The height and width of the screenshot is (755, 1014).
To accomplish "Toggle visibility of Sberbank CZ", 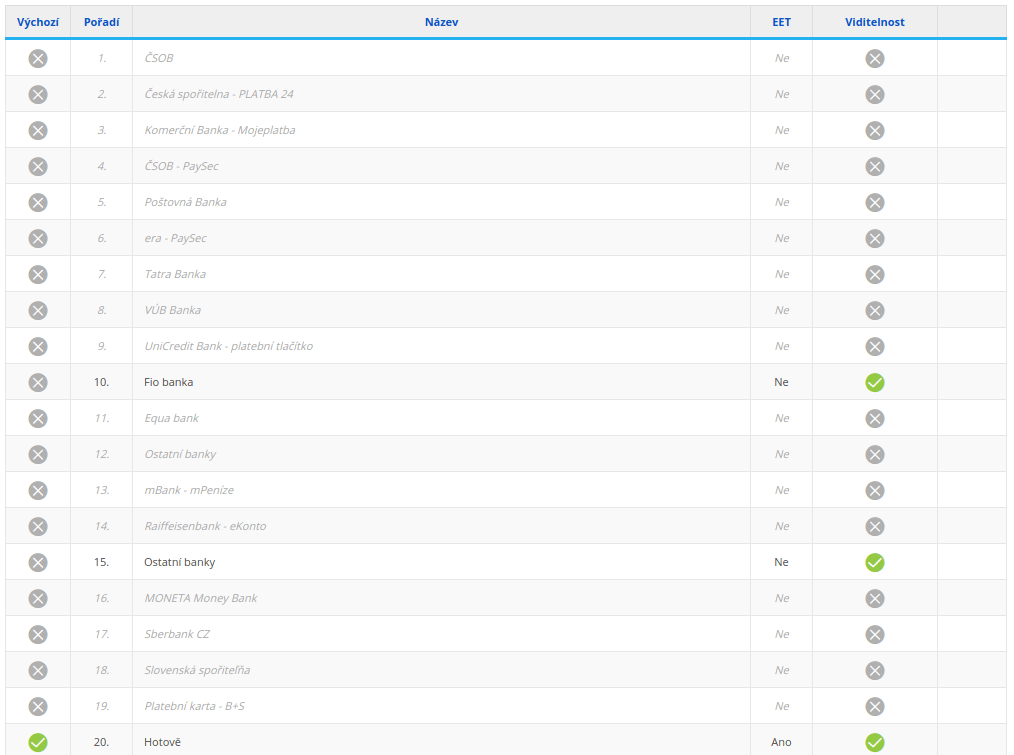I will (x=875, y=635).
